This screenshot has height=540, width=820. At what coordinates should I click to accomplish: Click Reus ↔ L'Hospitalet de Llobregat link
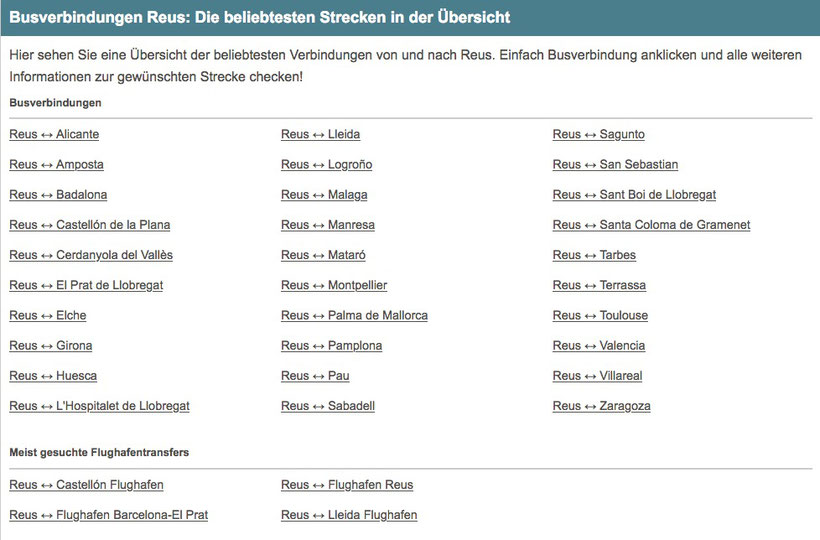tap(99, 406)
